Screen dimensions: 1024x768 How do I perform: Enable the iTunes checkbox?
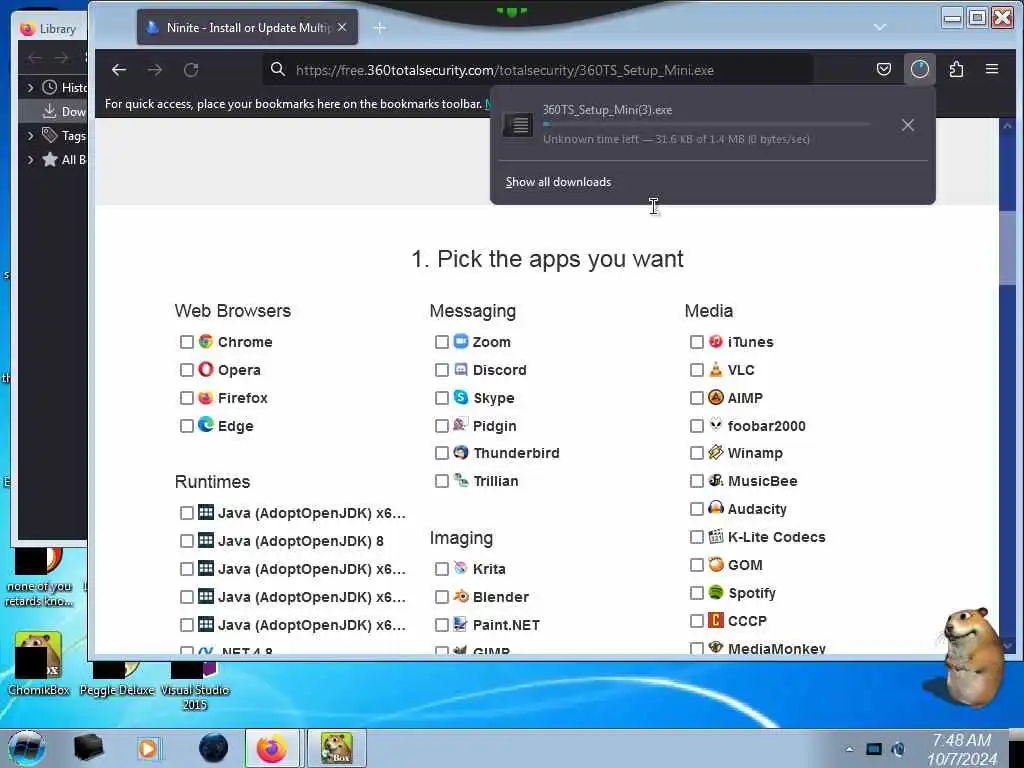[697, 342]
